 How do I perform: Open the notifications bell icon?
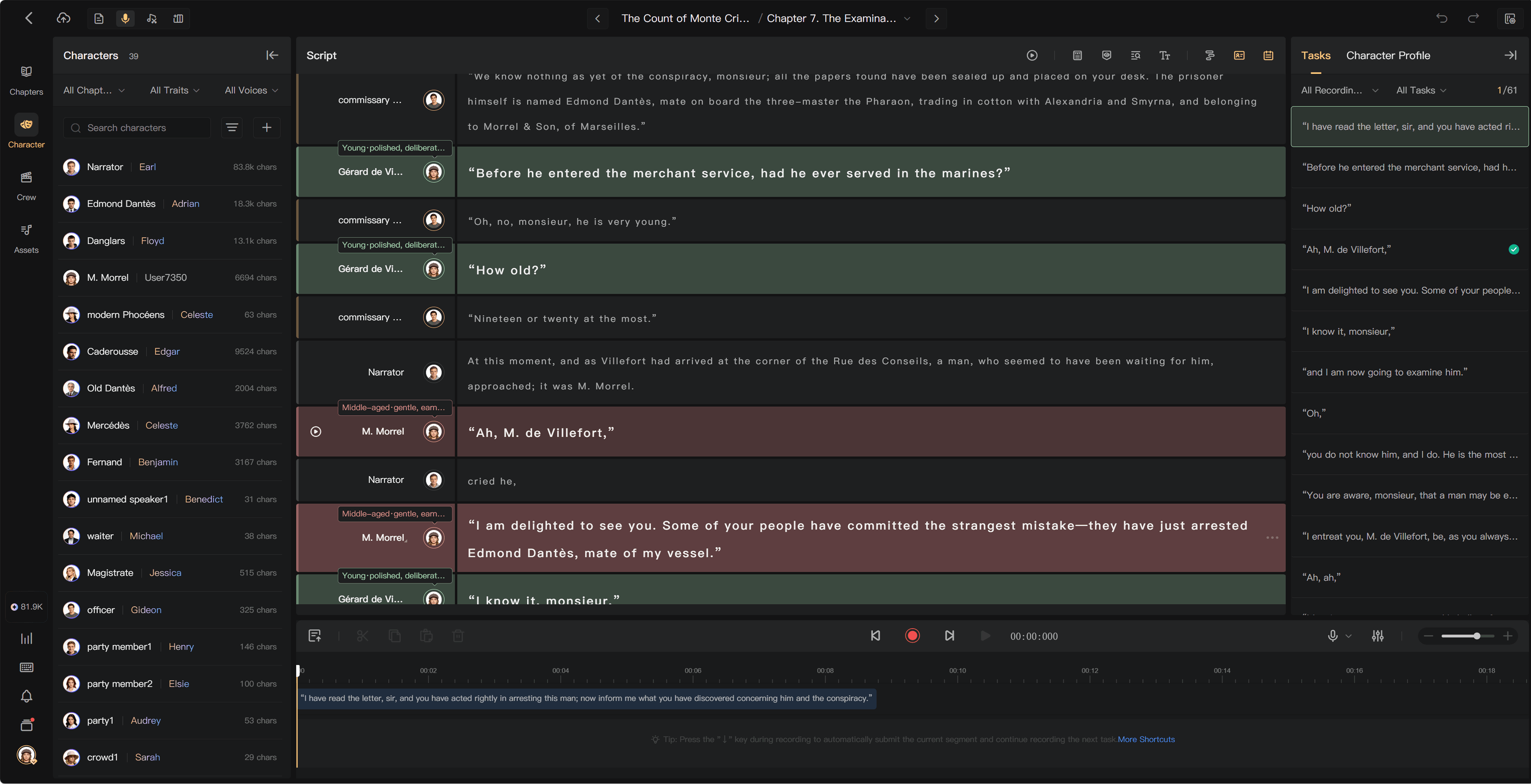click(26, 696)
